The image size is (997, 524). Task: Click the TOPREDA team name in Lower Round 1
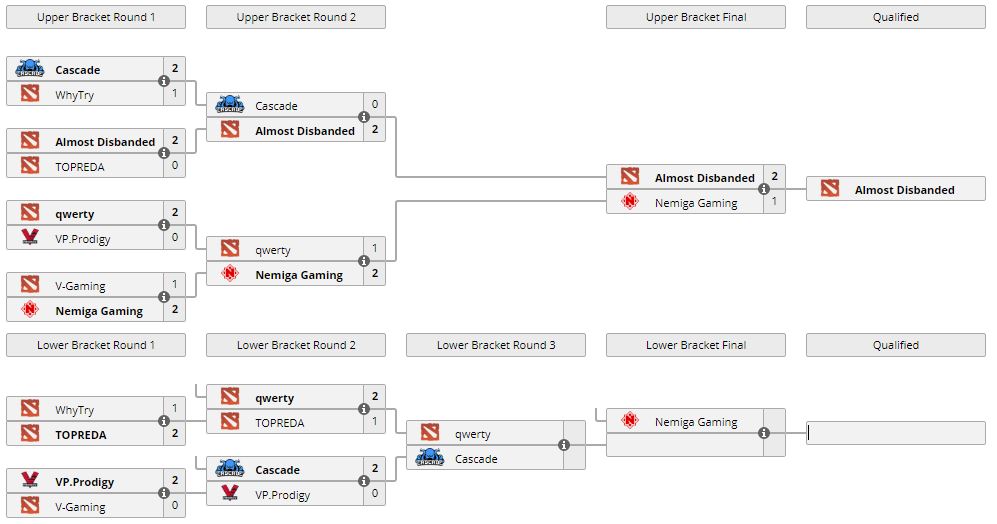[x=80, y=435]
